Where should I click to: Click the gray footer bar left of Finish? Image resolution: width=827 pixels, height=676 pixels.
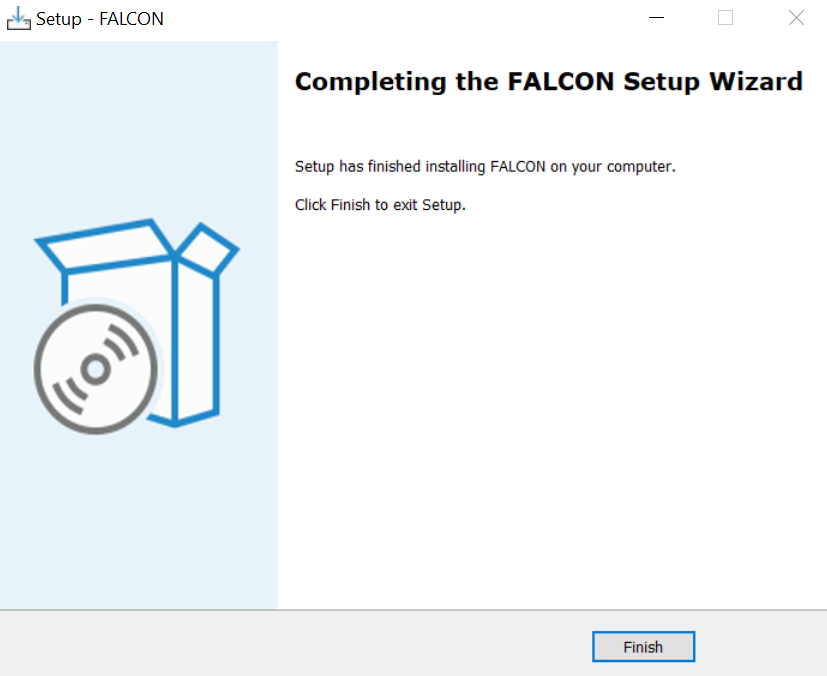click(295, 643)
